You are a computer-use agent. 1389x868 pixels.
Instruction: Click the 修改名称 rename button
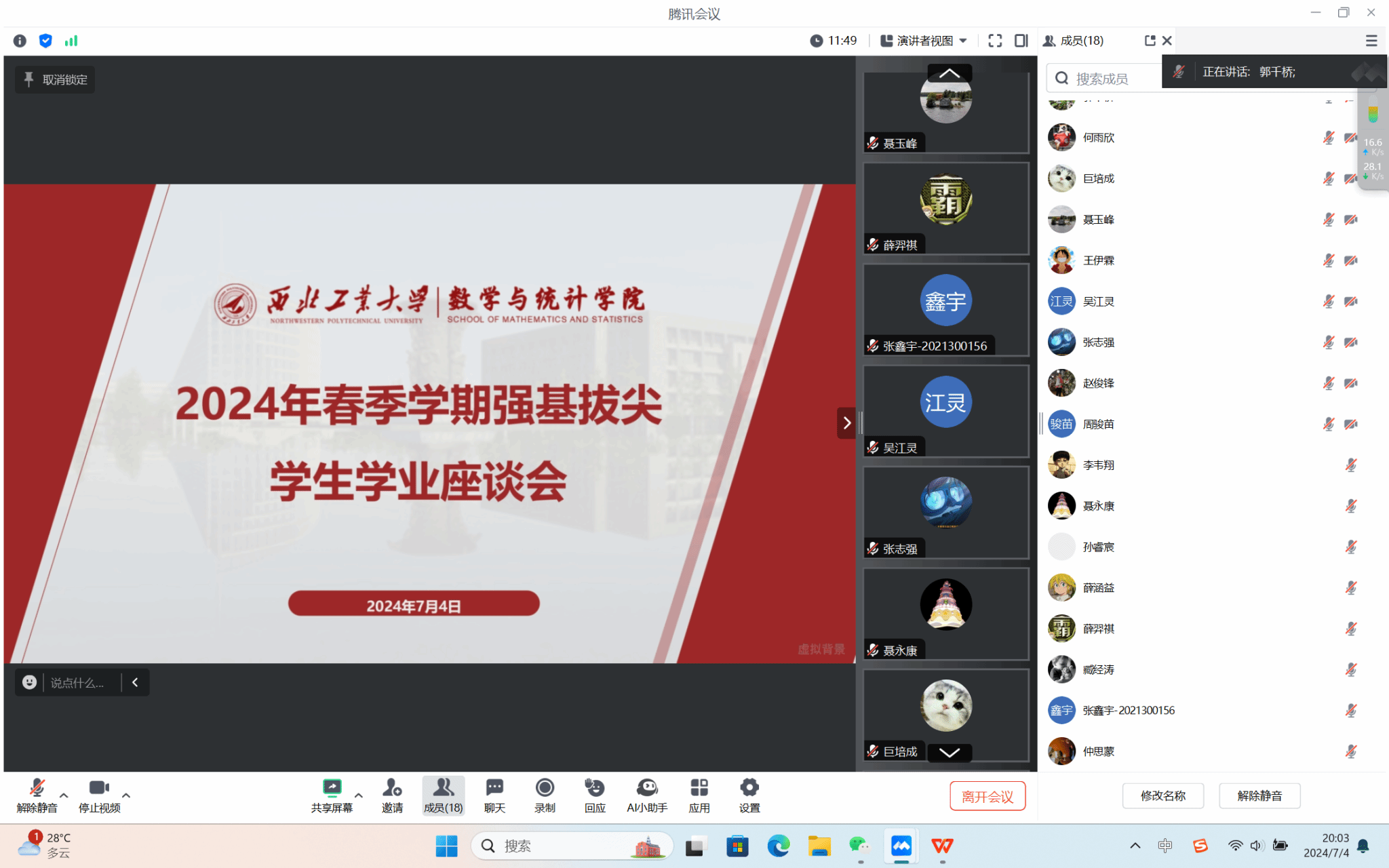[1162, 796]
